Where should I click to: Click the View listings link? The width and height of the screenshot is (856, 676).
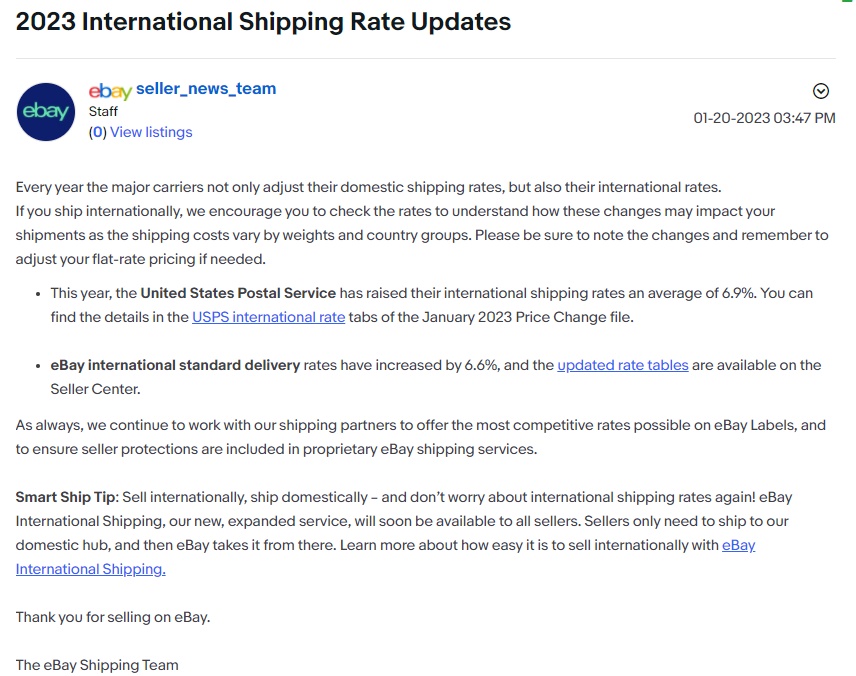coord(153,132)
